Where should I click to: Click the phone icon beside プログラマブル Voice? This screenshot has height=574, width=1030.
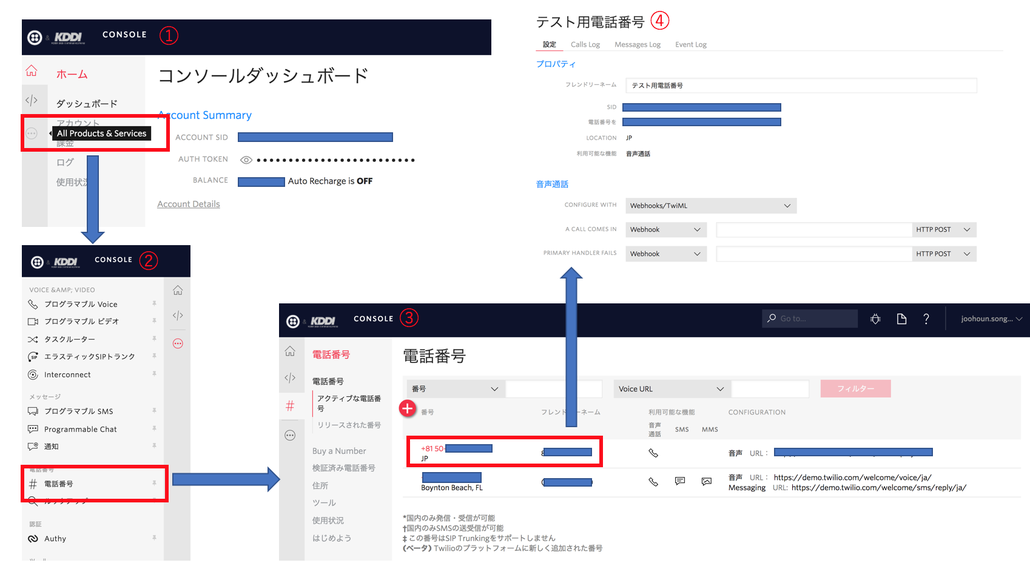pos(33,304)
